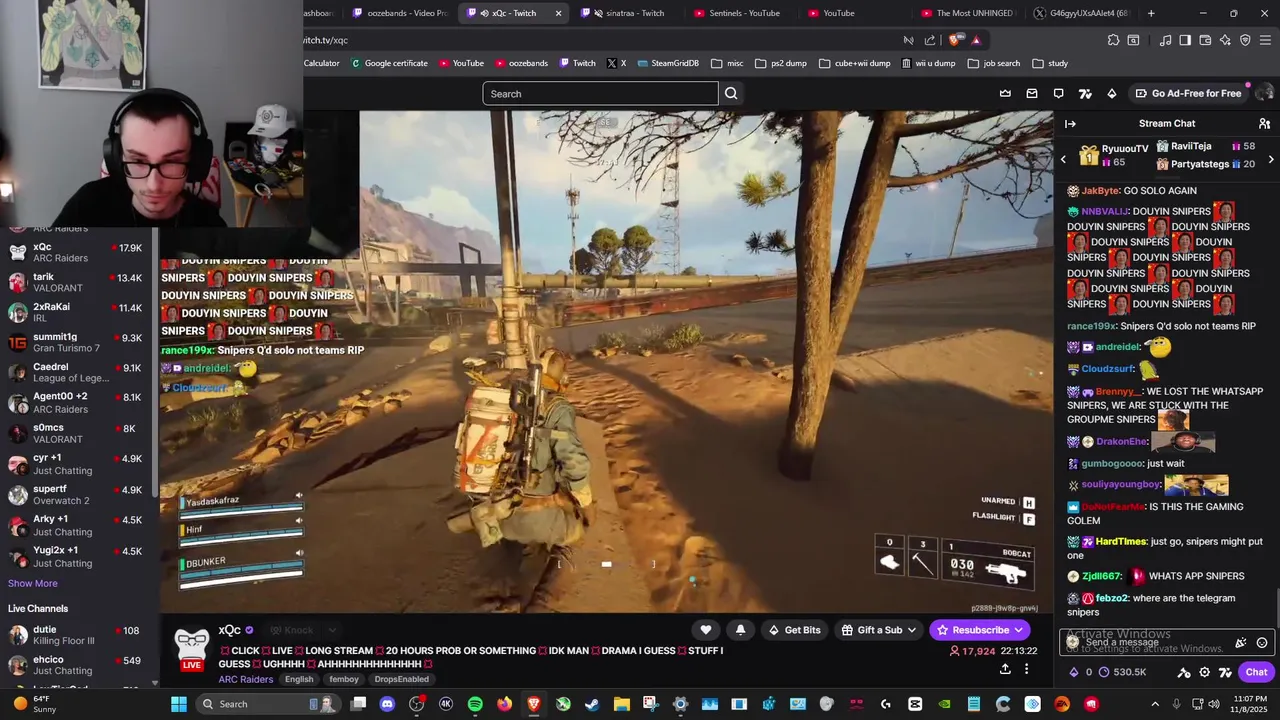Show hidden system tray icons

1155,704
